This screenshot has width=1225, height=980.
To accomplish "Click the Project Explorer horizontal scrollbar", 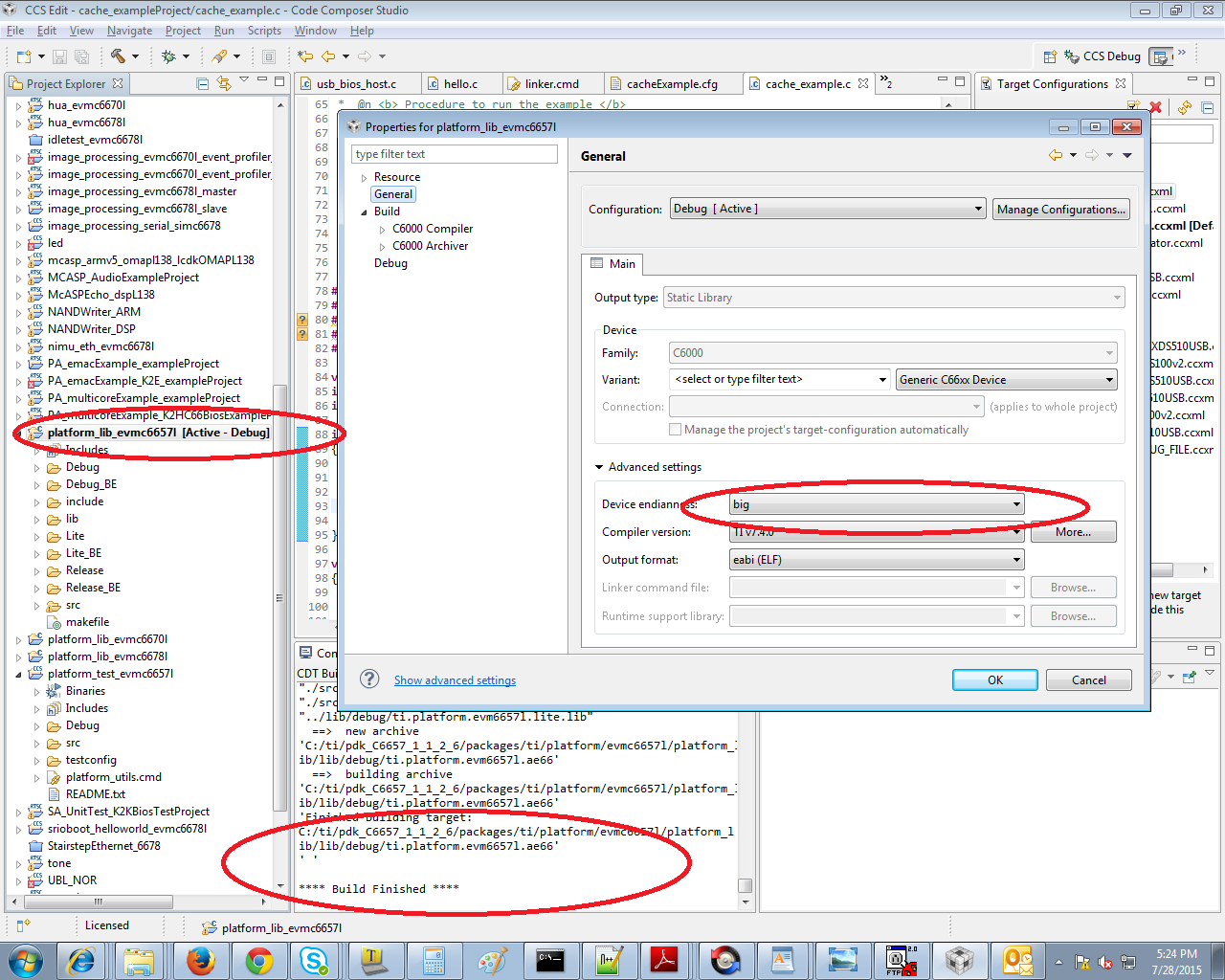I will pyautogui.click(x=98, y=902).
